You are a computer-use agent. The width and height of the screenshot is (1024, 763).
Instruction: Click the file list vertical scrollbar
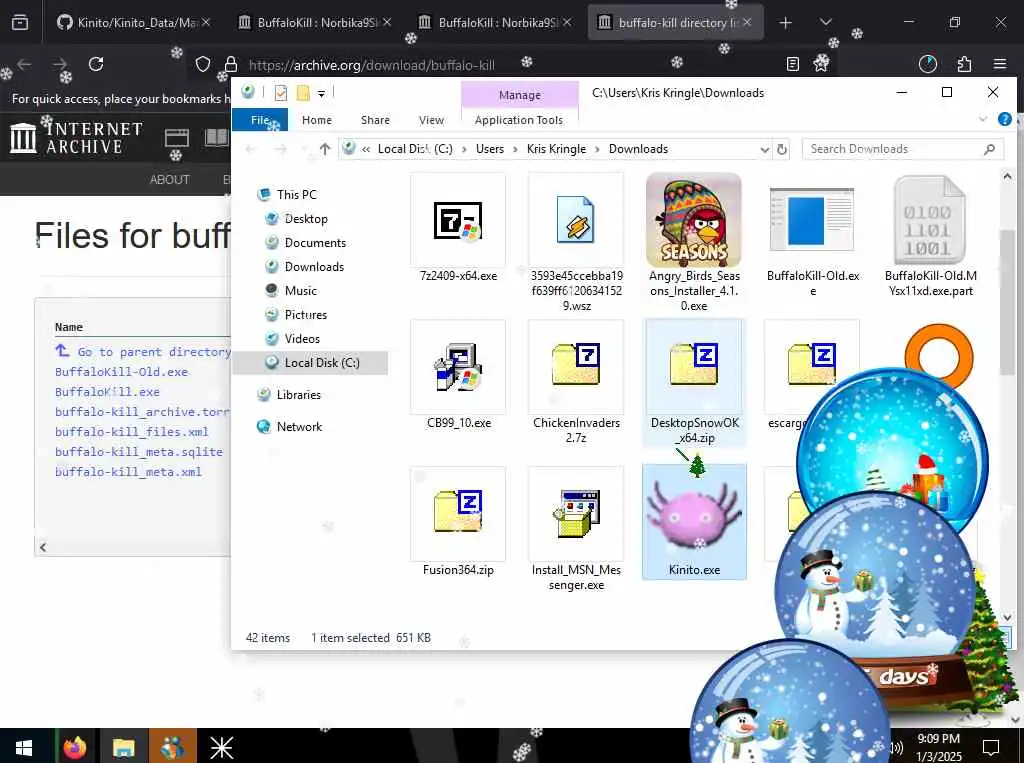point(1007,302)
